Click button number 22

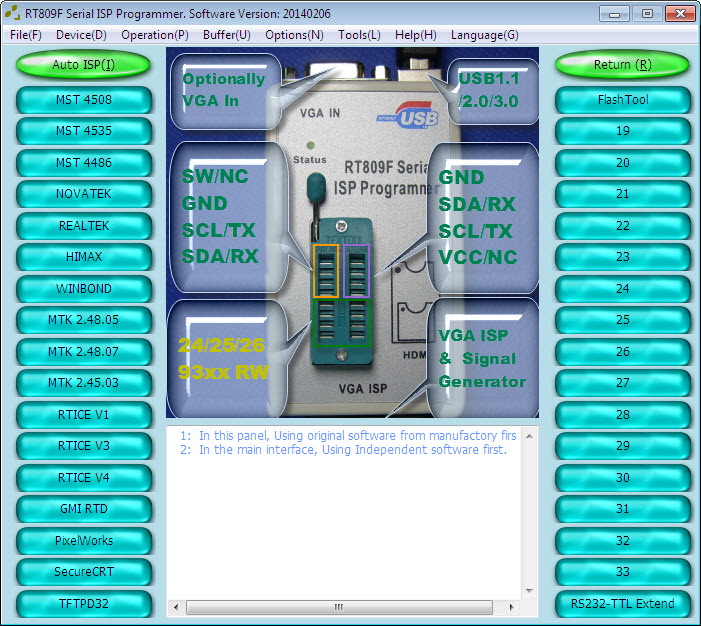(x=623, y=226)
